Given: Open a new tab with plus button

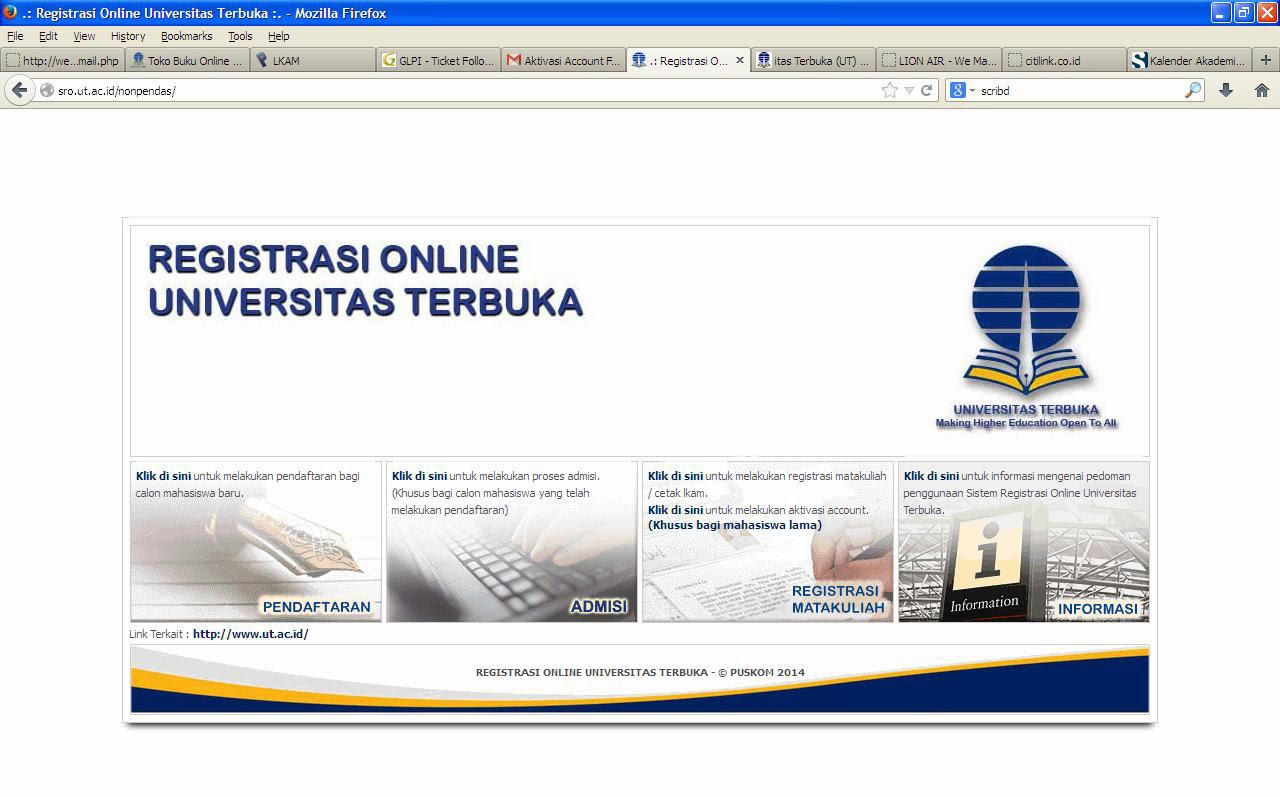Looking at the screenshot, I should 1265,60.
